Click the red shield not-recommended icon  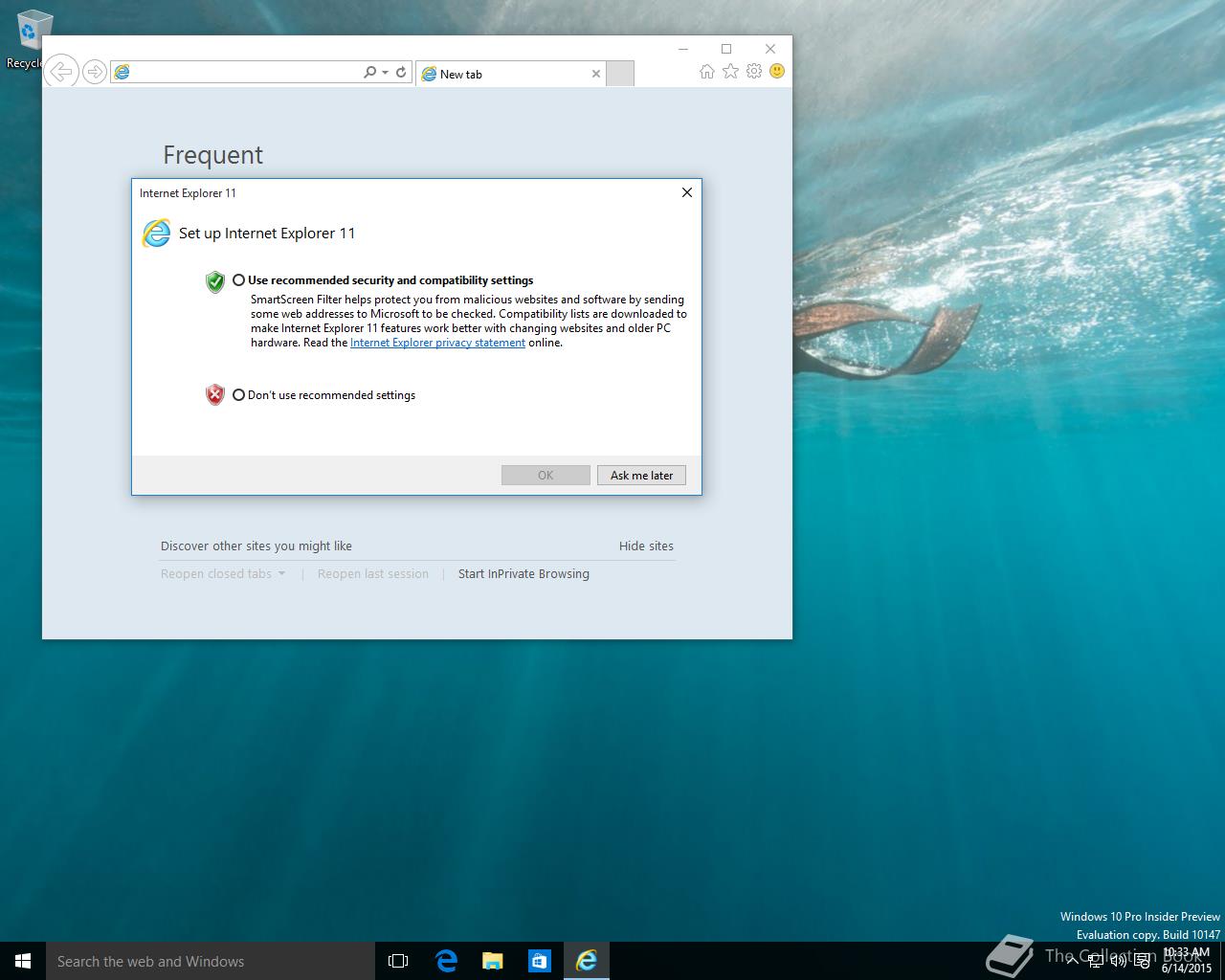[215, 395]
